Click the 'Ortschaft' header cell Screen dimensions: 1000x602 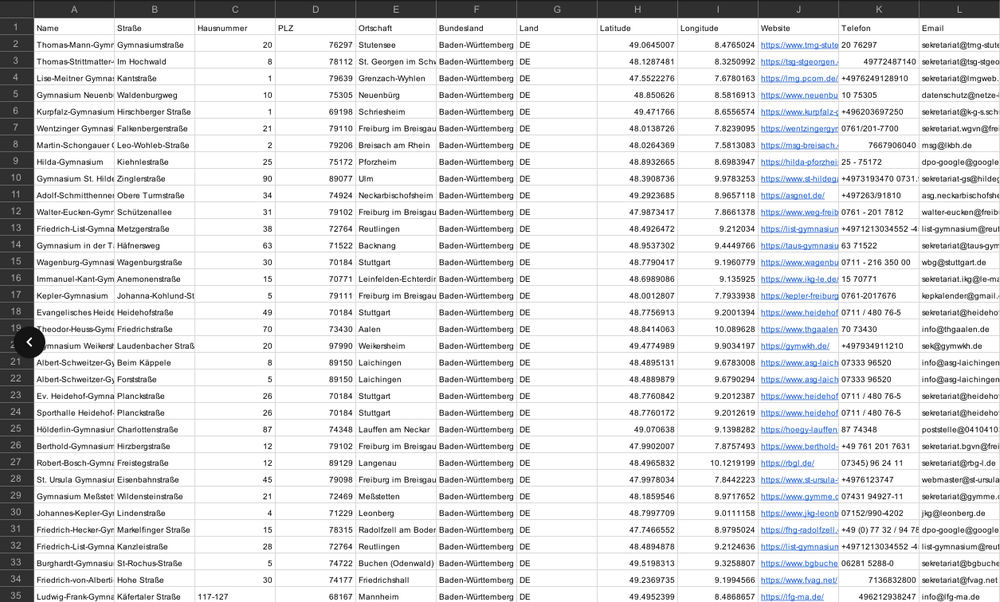[x=396, y=28]
